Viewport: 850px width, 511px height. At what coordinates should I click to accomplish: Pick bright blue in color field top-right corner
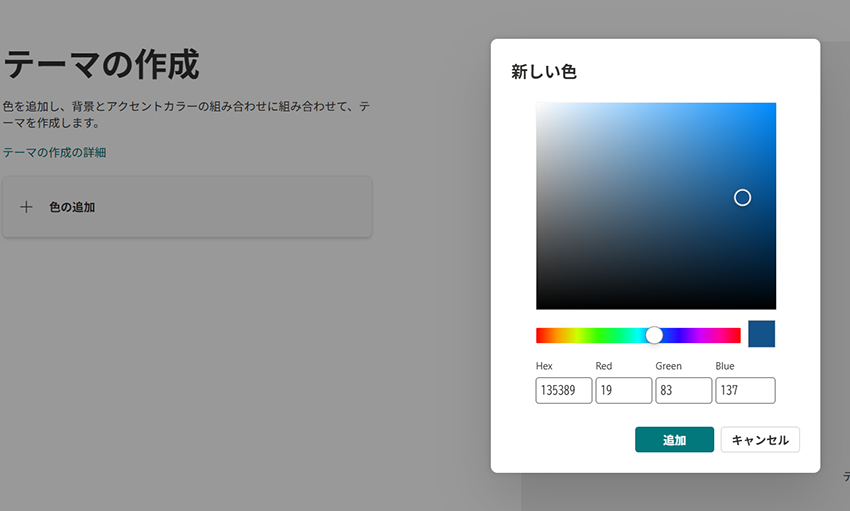click(x=773, y=105)
